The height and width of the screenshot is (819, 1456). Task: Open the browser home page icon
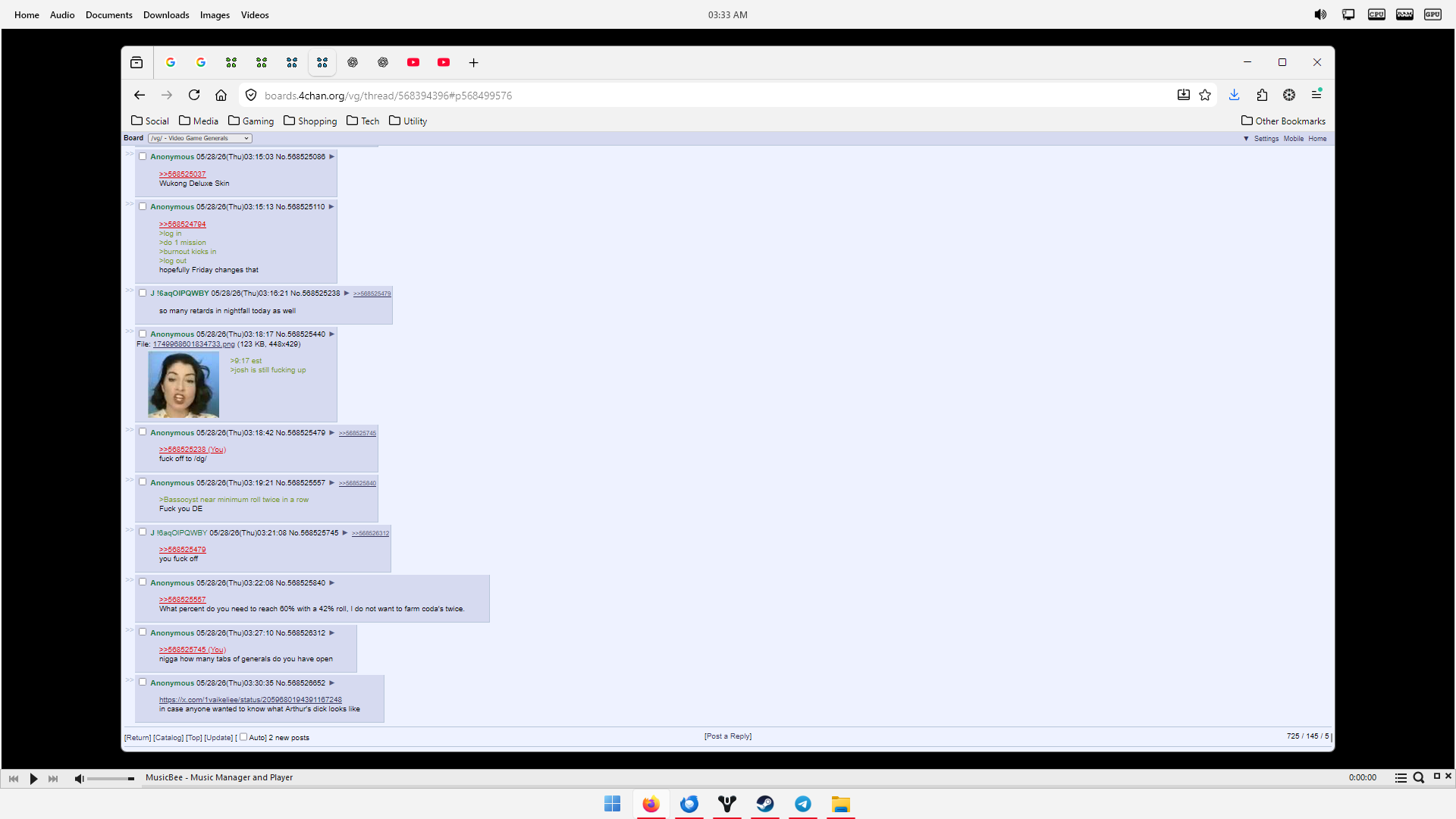click(221, 95)
